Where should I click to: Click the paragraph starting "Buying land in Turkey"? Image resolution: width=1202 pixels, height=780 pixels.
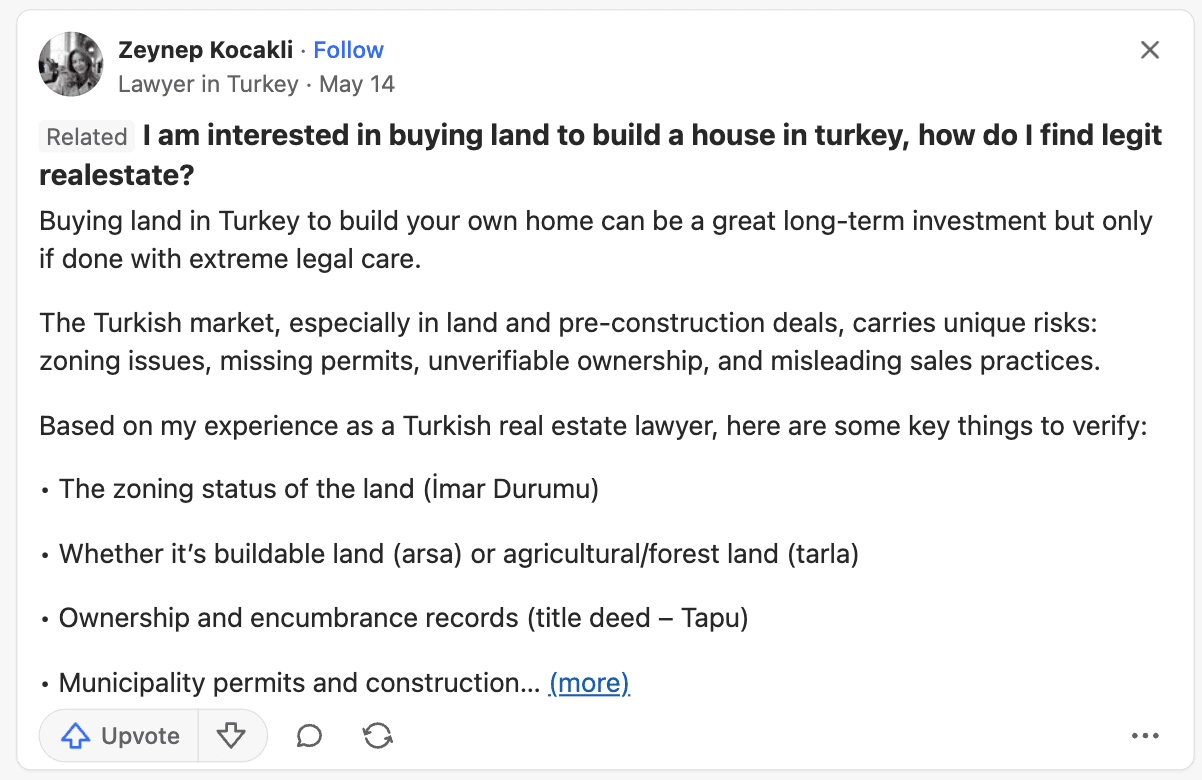coord(595,240)
